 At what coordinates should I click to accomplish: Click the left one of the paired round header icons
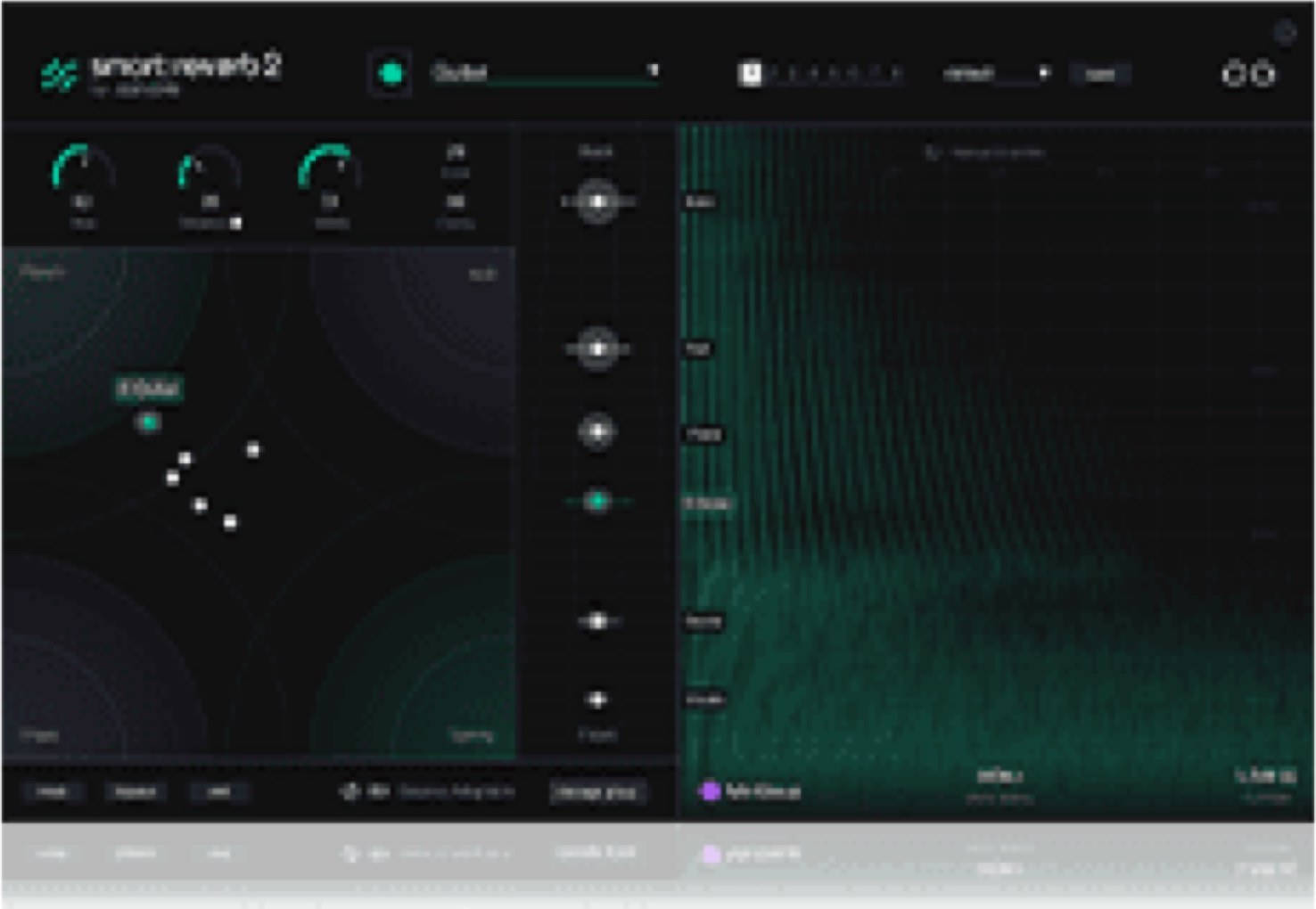pyautogui.click(x=1233, y=74)
